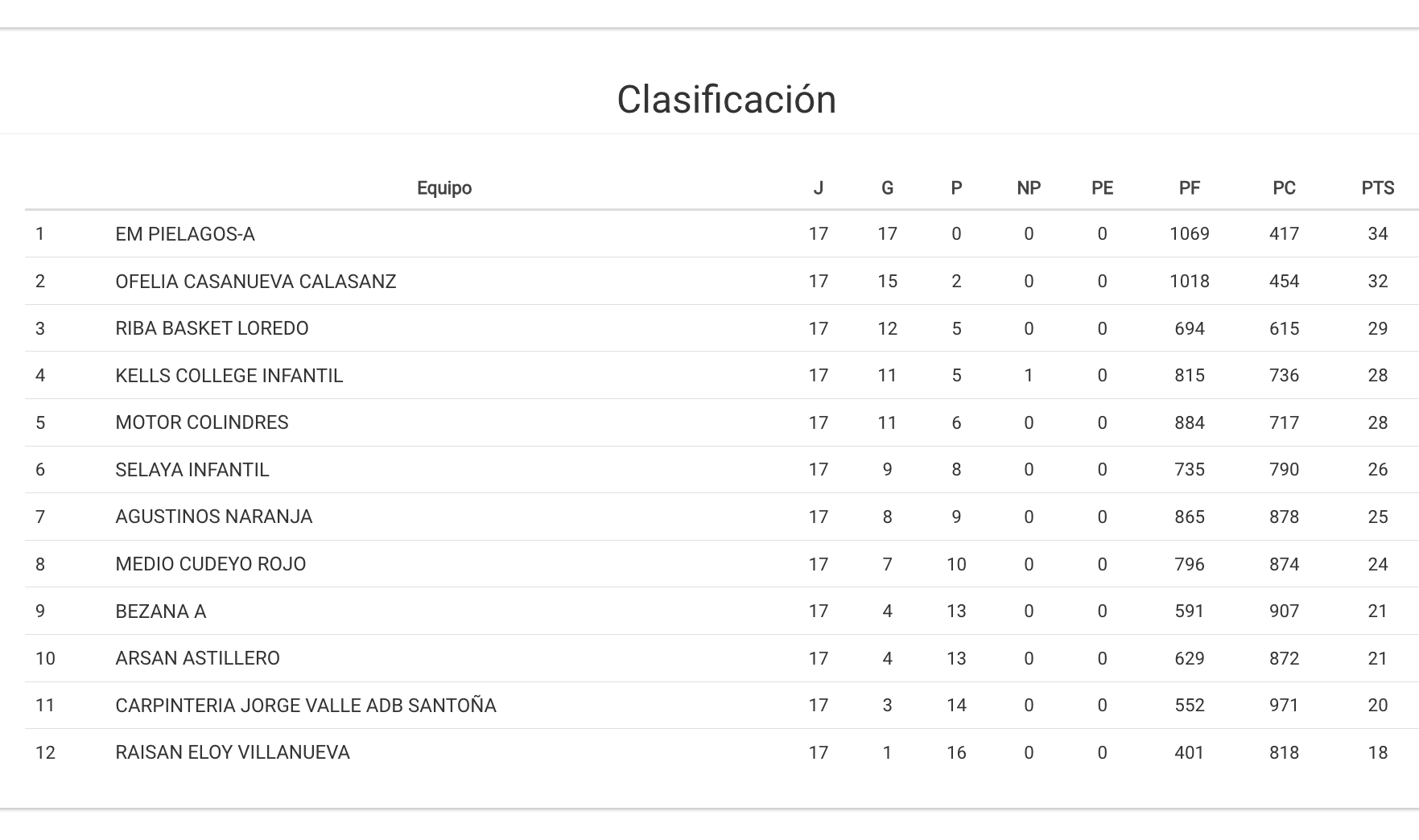Click RIBA BASKET LOREDO team name
The height and width of the screenshot is (840, 1419).
[212, 328]
